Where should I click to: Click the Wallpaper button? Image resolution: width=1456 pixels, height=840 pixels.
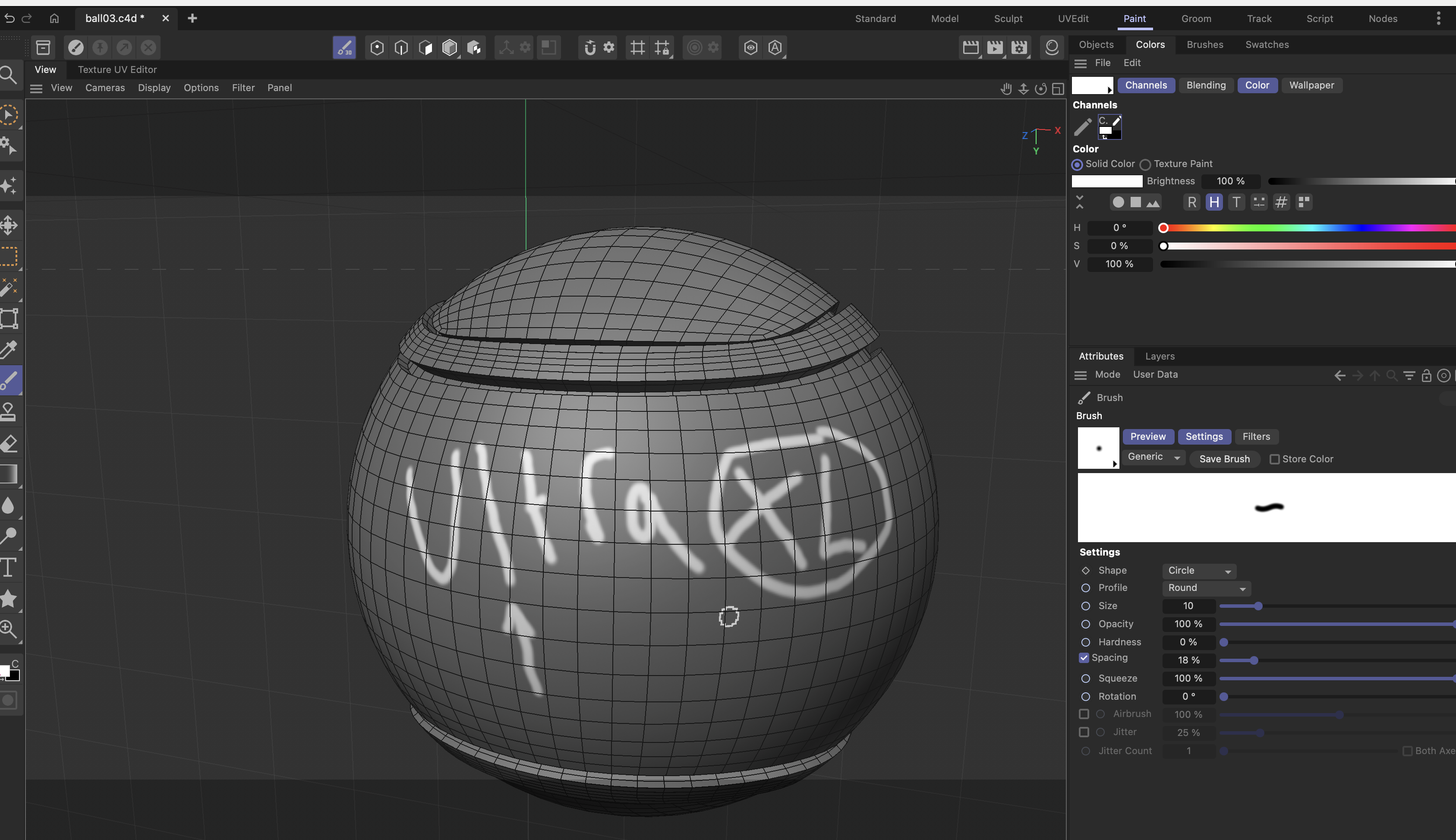[x=1311, y=85]
